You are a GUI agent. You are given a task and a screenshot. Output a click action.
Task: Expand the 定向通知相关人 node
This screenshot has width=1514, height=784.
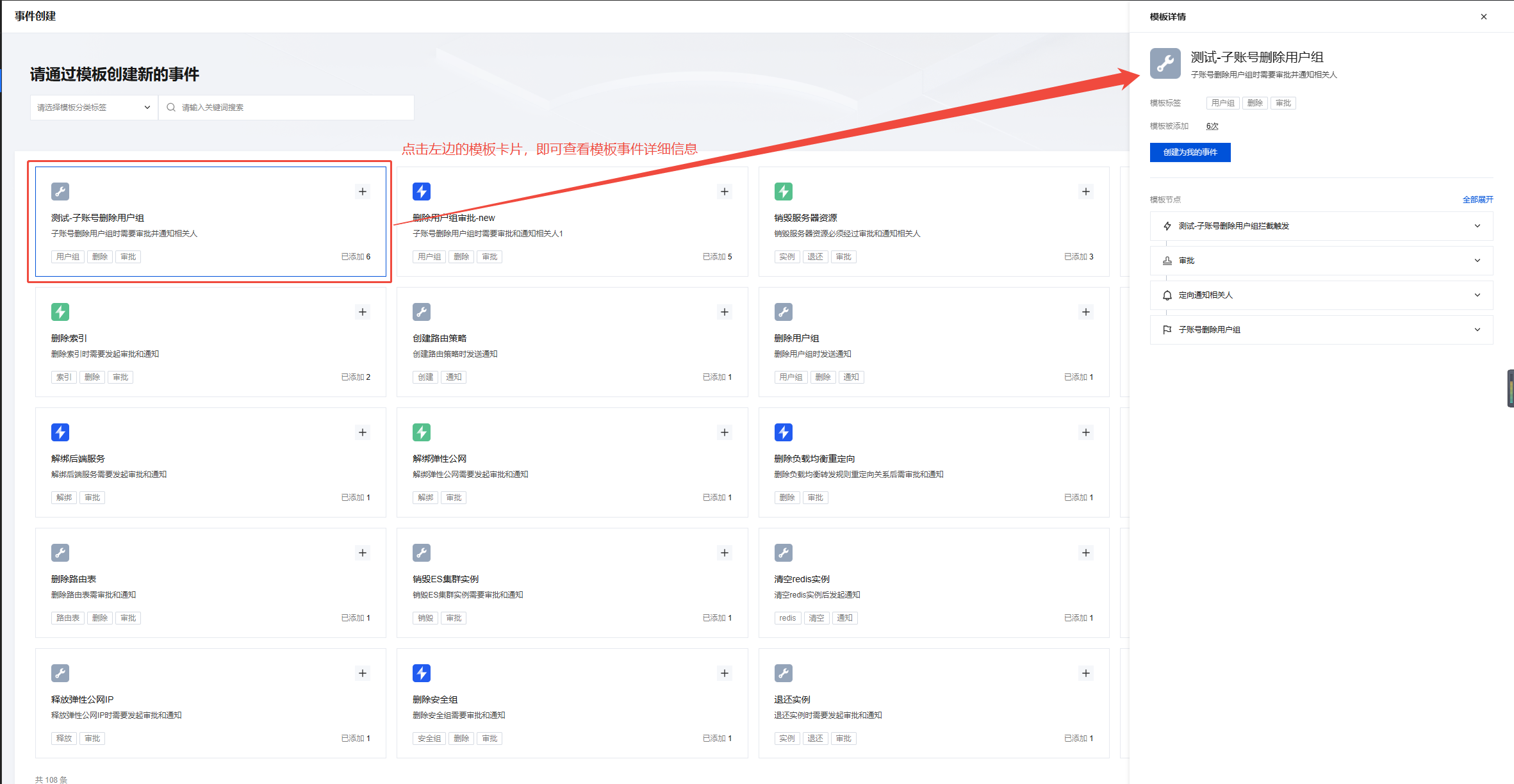[x=1477, y=295]
